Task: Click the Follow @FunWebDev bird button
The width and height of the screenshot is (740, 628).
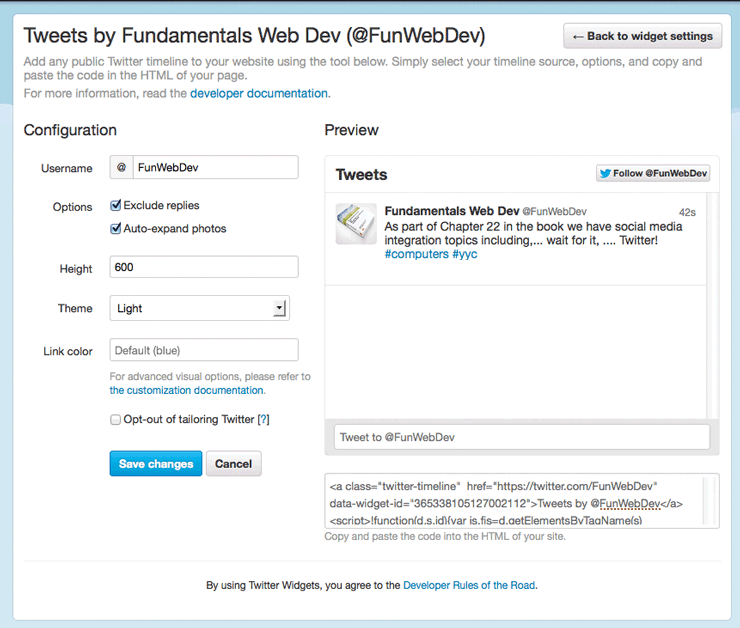Action: (653, 173)
